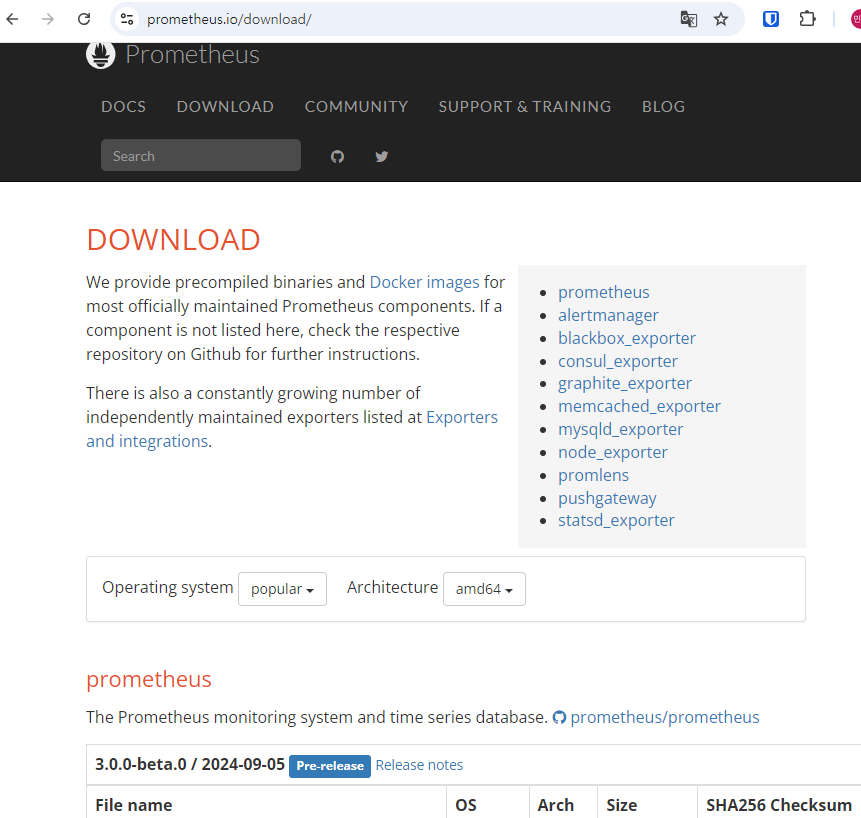This screenshot has height=818, width=861.
Task: Open the DOCS menu item
Action: click(x=123, y=106)
